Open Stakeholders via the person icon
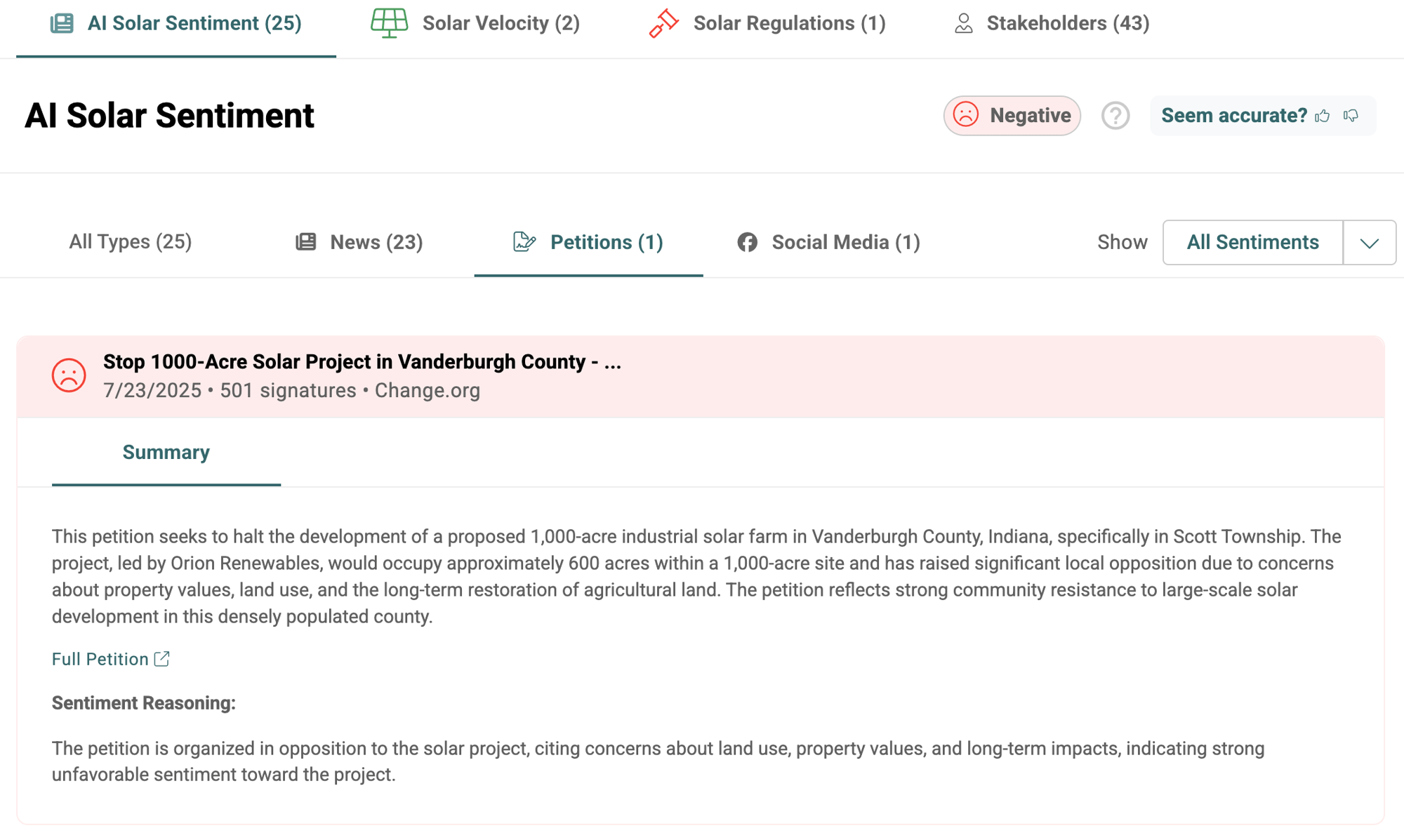The image size is (1404, 840). point(963,22)
